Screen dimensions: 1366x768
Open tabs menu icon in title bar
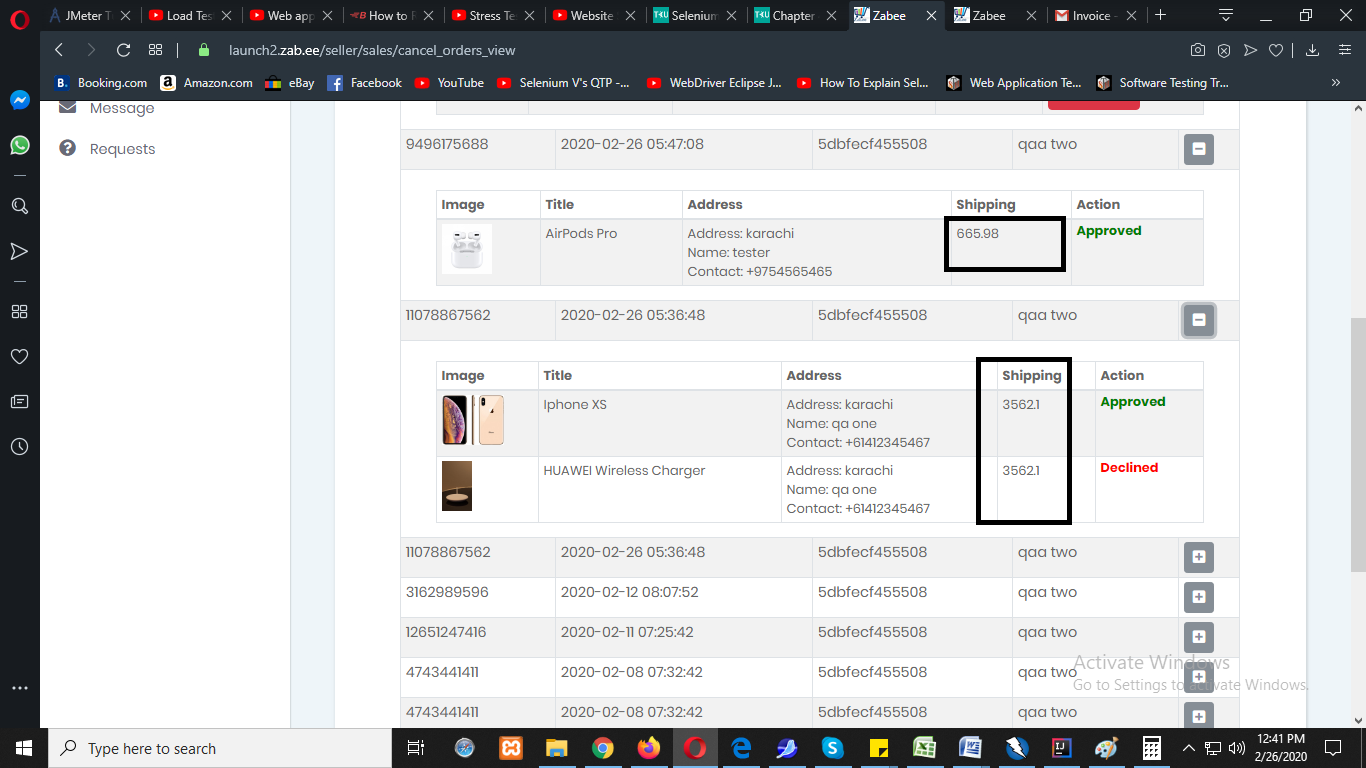pyautogui.click(x=1226, y=15)
